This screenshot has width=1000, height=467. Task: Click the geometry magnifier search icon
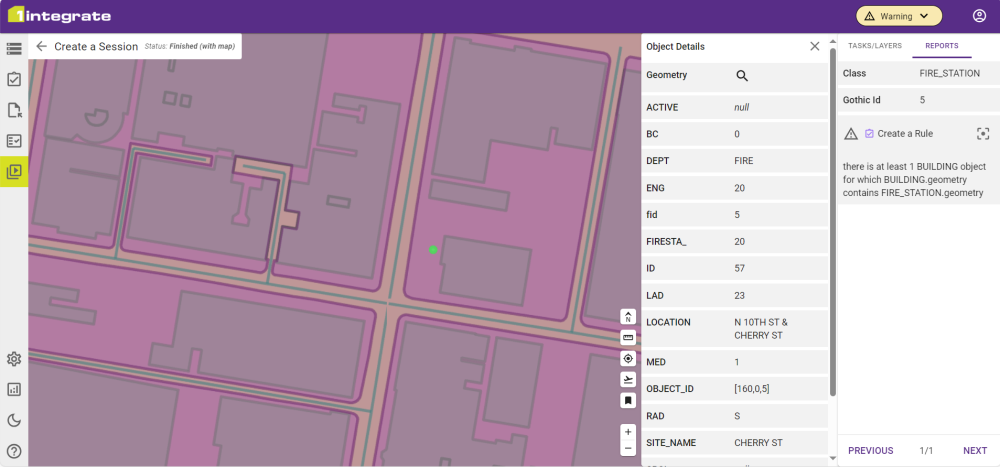click(x=742, y=75)
